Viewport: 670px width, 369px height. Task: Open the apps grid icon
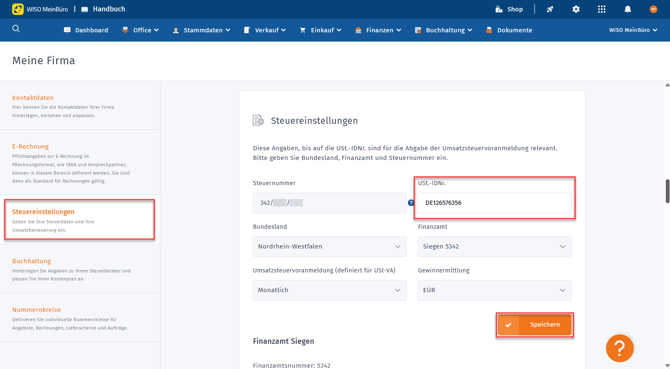click(x=602, y=9)
